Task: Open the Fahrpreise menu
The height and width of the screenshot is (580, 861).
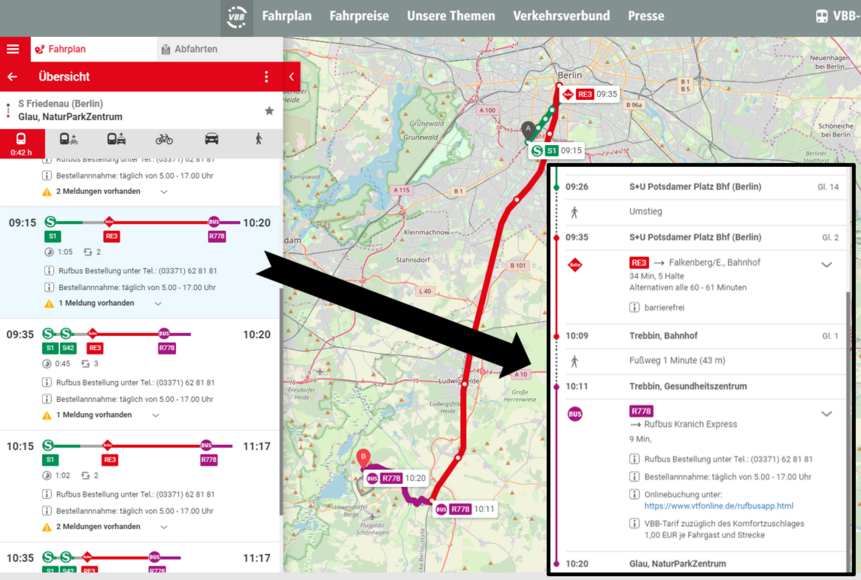Action: pyautogui.click(x=359, y=16)
